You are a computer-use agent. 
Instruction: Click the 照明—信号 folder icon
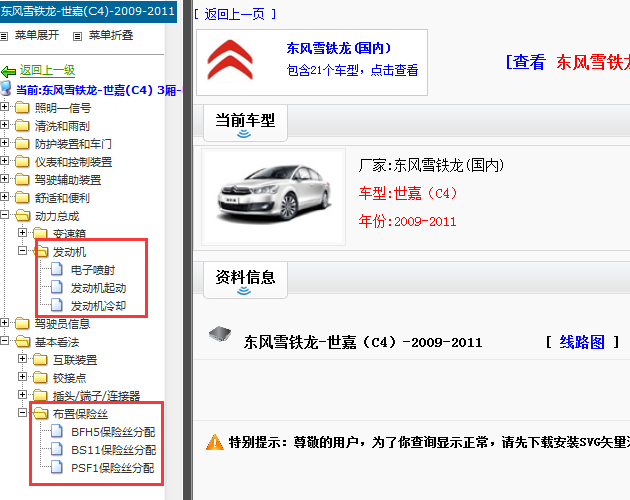click(x=22, y=107)
